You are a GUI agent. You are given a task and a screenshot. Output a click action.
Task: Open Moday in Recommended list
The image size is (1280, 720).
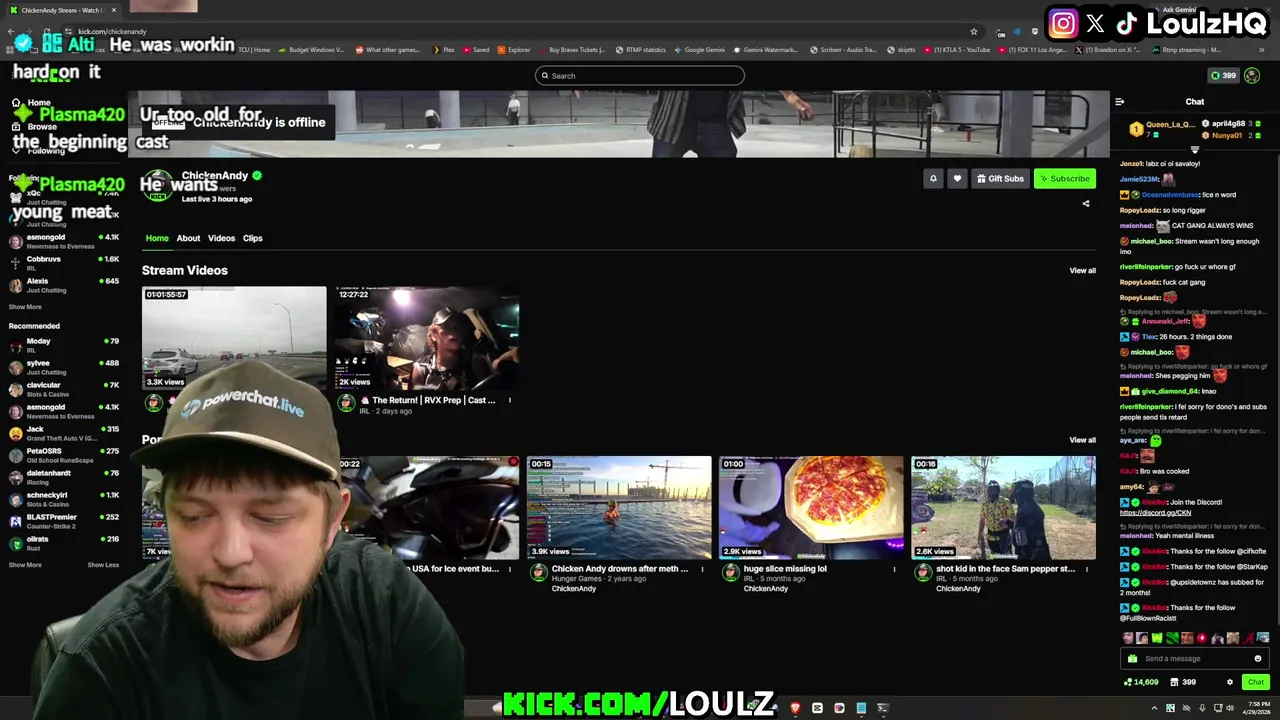click(64, 345)
